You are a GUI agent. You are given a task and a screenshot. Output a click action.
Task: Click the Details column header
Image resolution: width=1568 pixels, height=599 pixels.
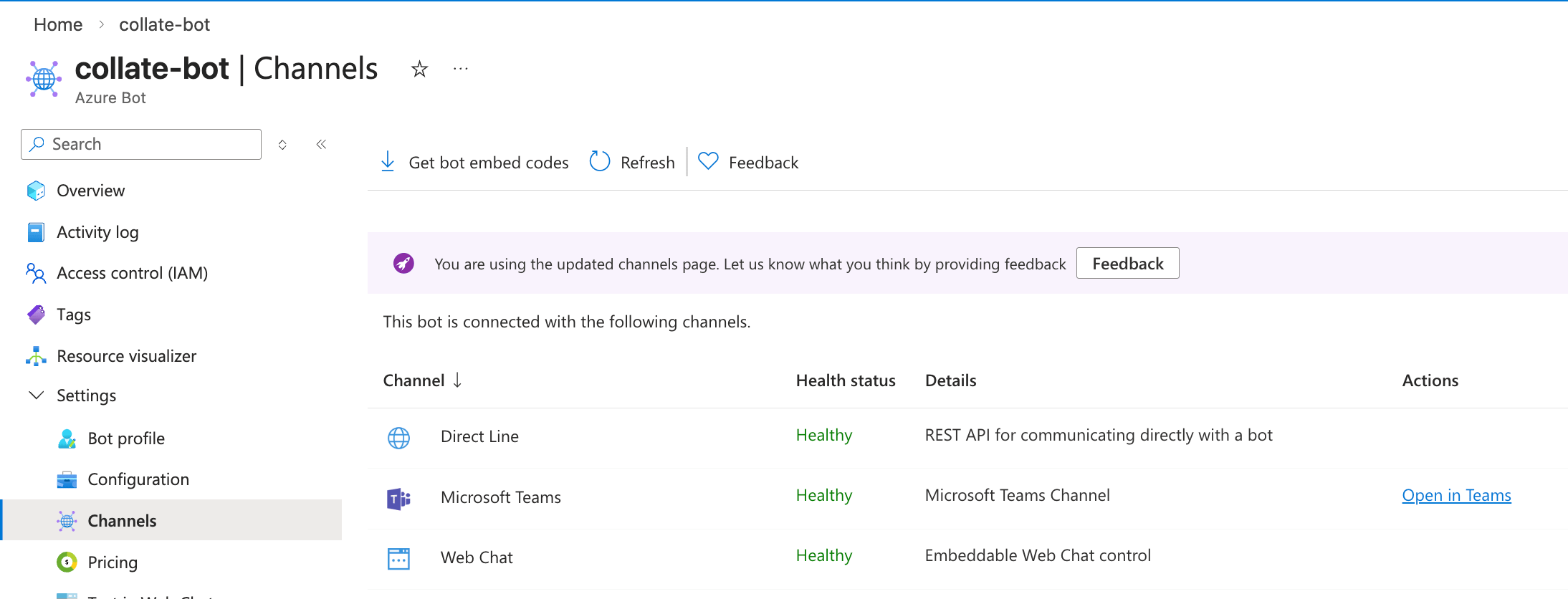click(x=950, y=380)
